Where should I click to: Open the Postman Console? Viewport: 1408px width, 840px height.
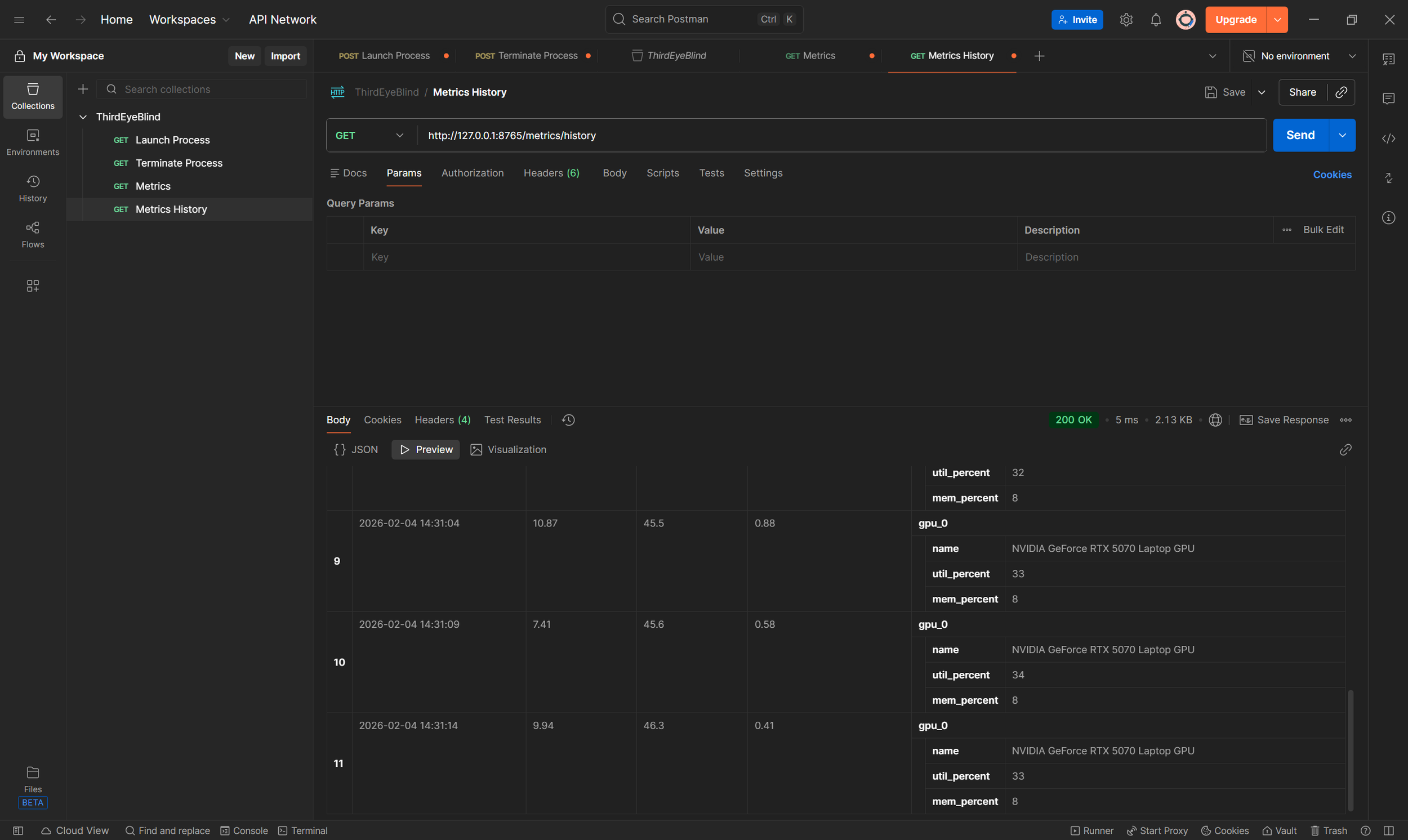(244, 830)
